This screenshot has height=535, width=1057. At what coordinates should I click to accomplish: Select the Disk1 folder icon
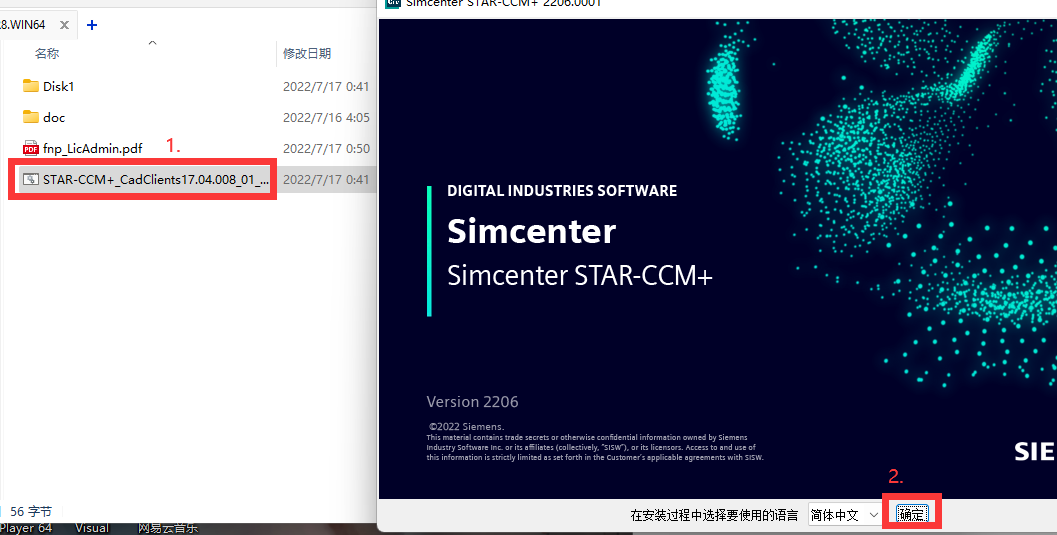30,86
